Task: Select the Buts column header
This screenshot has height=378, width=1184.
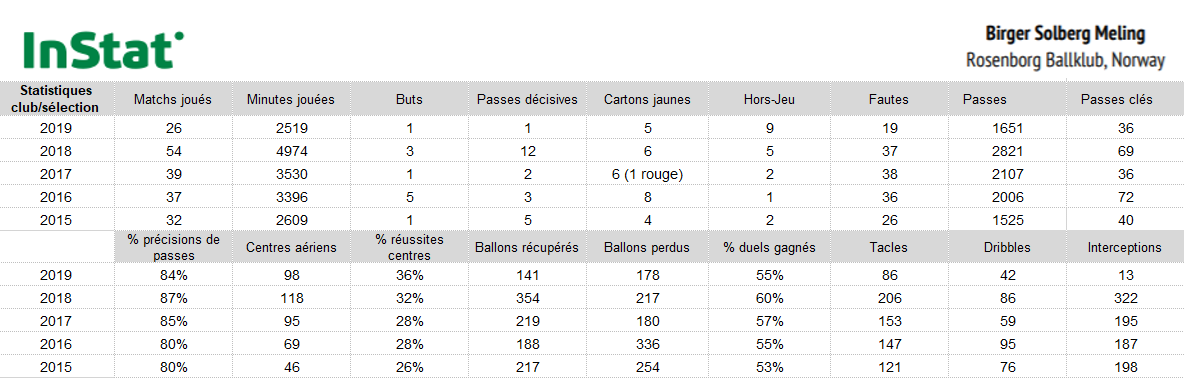Action: coord(409,99)
